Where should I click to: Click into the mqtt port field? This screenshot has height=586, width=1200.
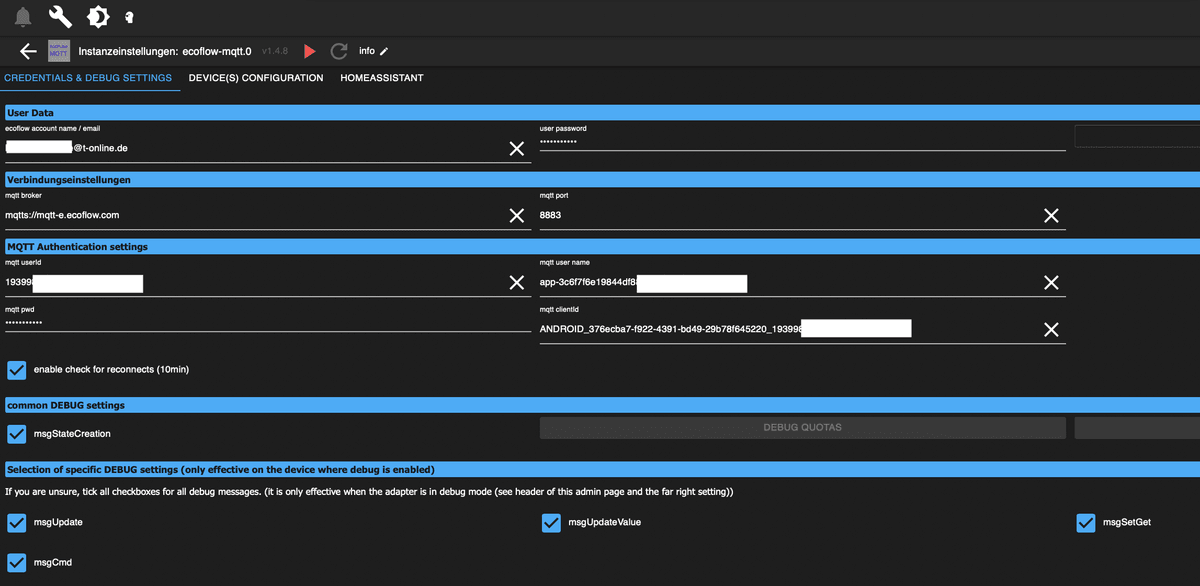pyautogui.click(x=780, y=215)
